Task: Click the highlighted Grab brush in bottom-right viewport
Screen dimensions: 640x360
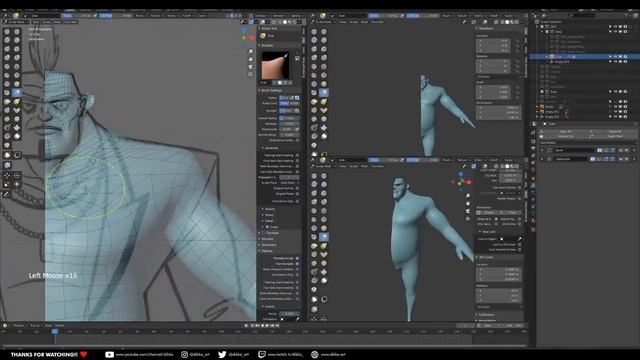Action: pyautogui.click(x=324, y=237)
